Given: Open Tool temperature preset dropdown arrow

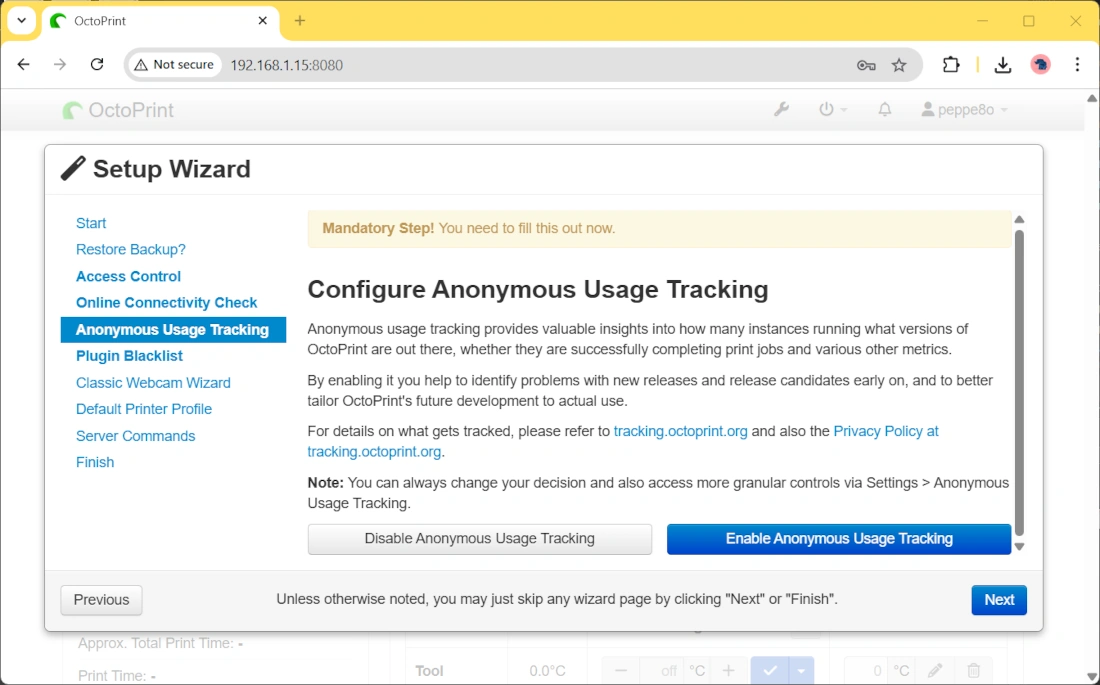Looking at the screenshot, I should 801,671.
